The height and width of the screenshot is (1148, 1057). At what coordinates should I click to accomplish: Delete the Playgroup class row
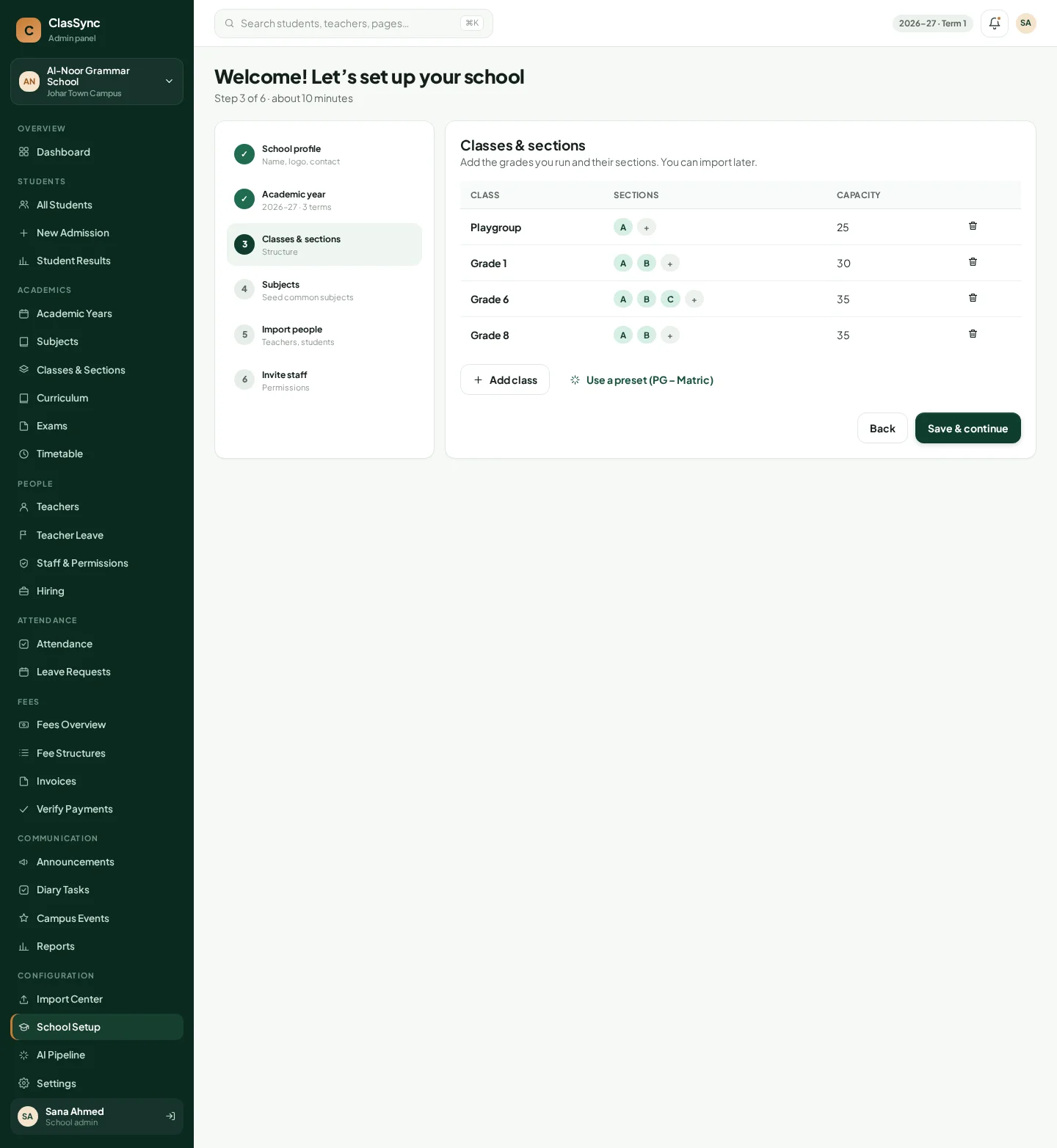click(x=973, y=226)
